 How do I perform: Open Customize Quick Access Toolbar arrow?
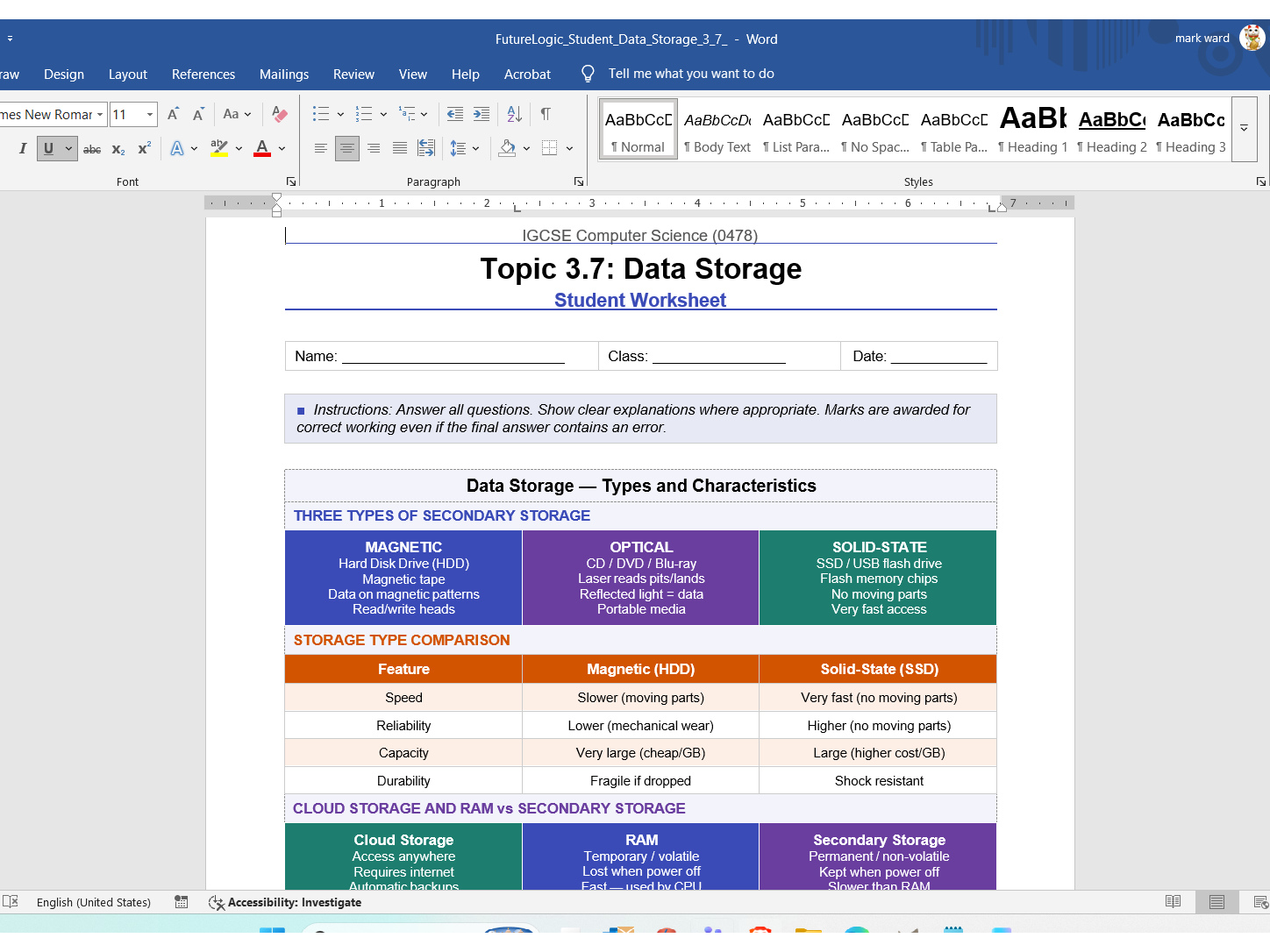10,39
